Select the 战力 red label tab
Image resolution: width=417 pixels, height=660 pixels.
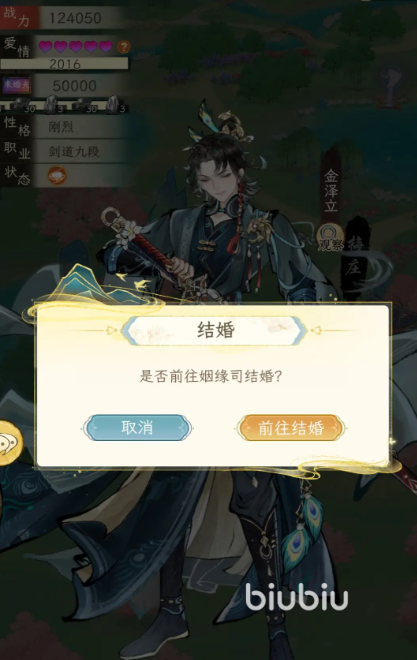tap(19, 16)
